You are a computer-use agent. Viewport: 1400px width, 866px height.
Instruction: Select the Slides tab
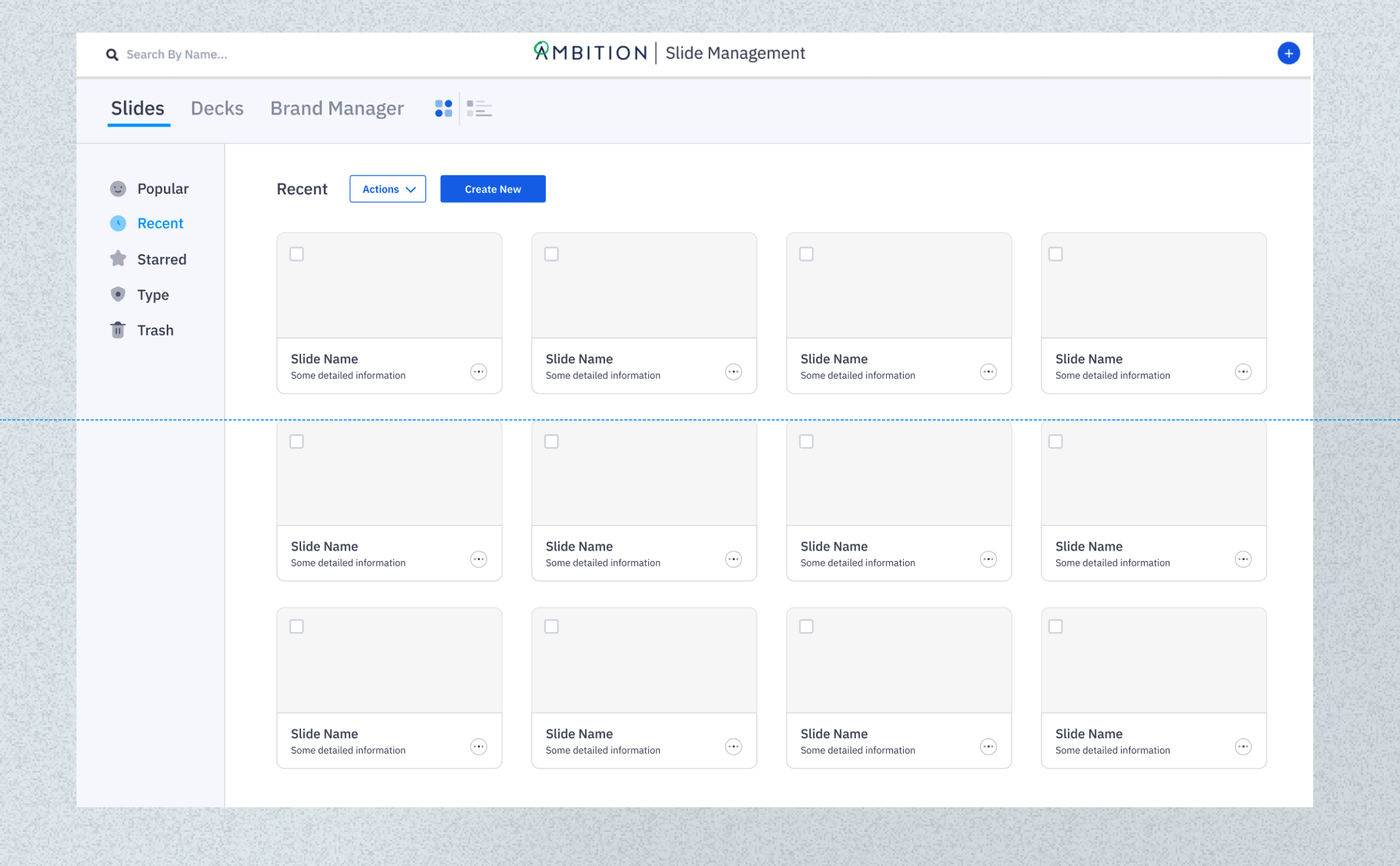click(138, 109)
